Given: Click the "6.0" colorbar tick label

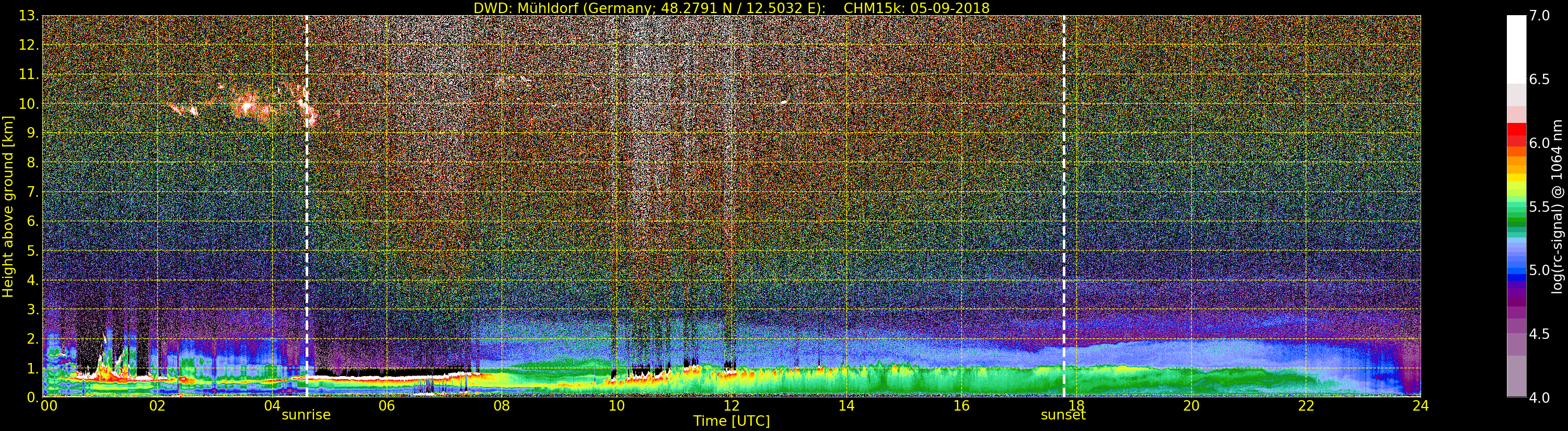Looking at the screenshot, I should 1539,143.
